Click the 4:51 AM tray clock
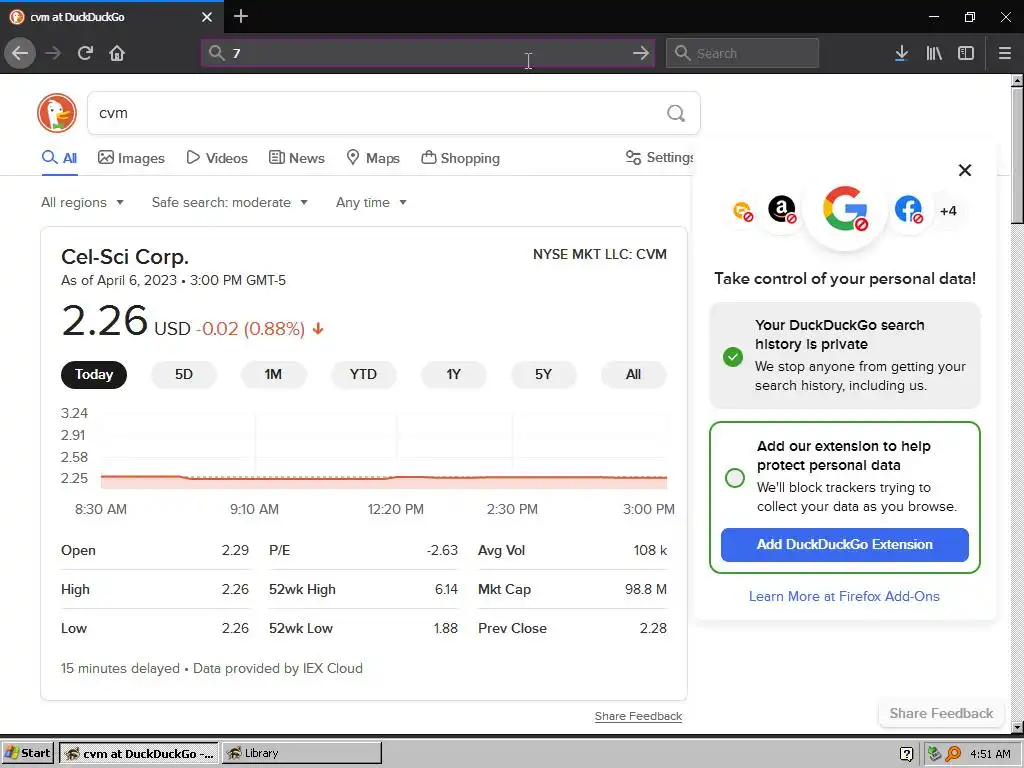Image resolution: width=1024 pixels, height=768 pixels. 990,754
